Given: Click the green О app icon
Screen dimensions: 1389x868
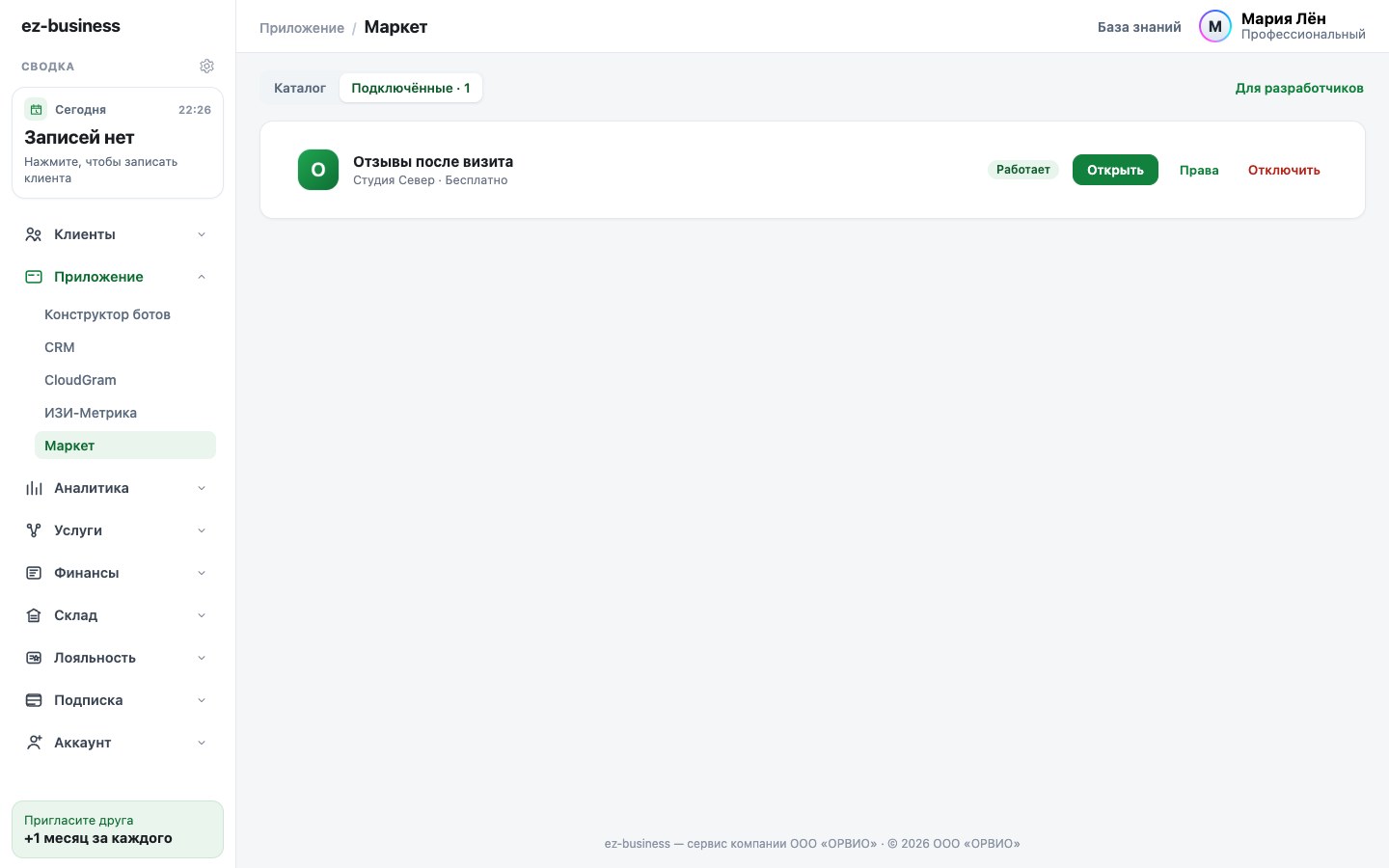Looking at the screenshot, I should click(318, 170).
